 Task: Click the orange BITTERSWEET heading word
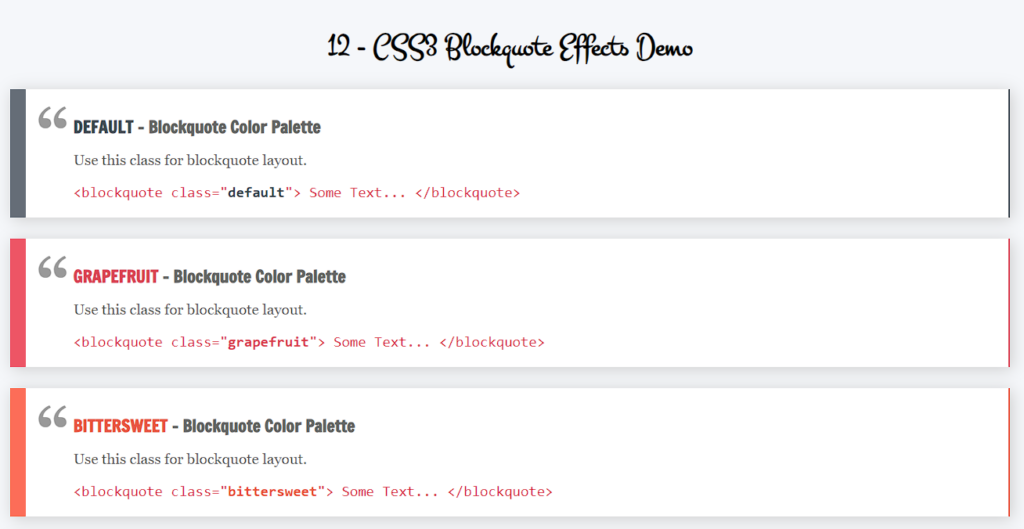[120, 427]
